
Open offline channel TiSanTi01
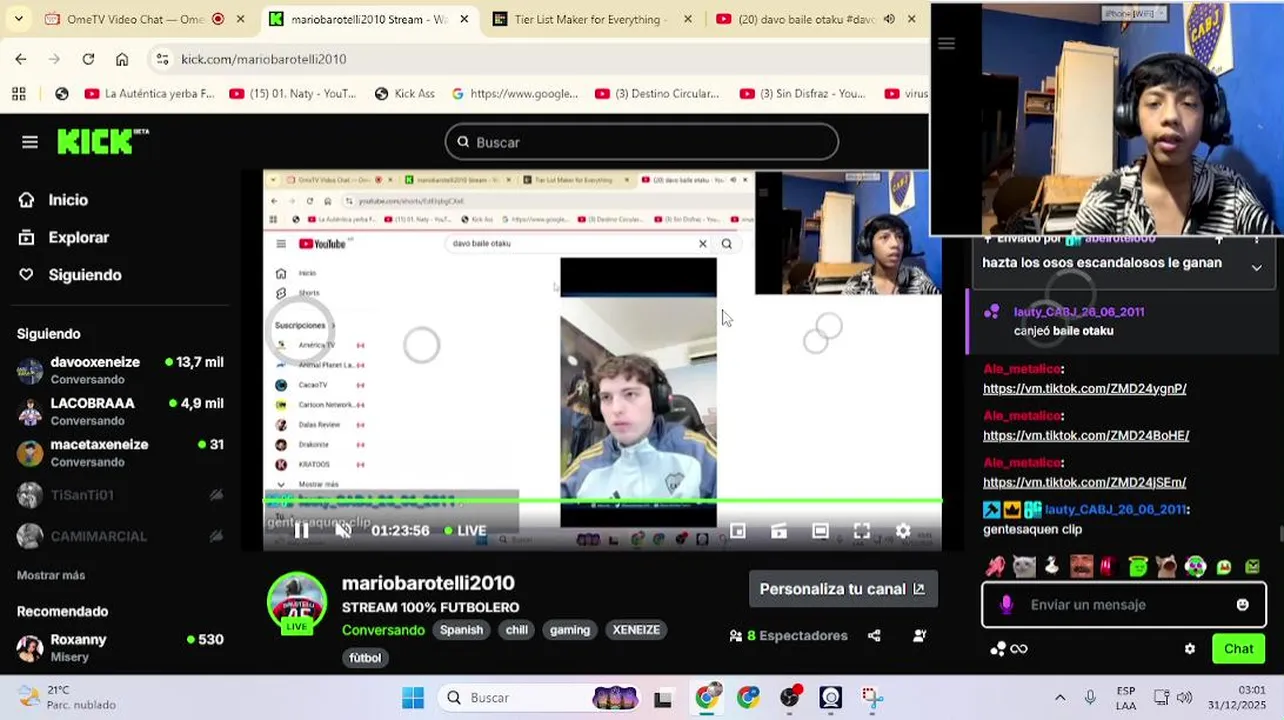click(x=120, y=495)
